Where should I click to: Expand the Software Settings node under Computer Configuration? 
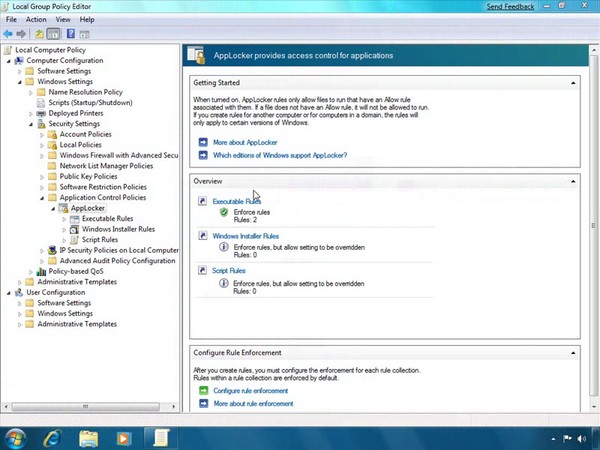click(x=20, y=71)
